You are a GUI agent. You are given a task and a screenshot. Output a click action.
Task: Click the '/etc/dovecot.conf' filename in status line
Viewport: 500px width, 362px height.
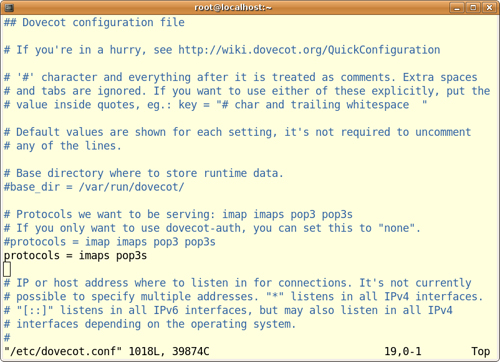(x=63, y=351)
